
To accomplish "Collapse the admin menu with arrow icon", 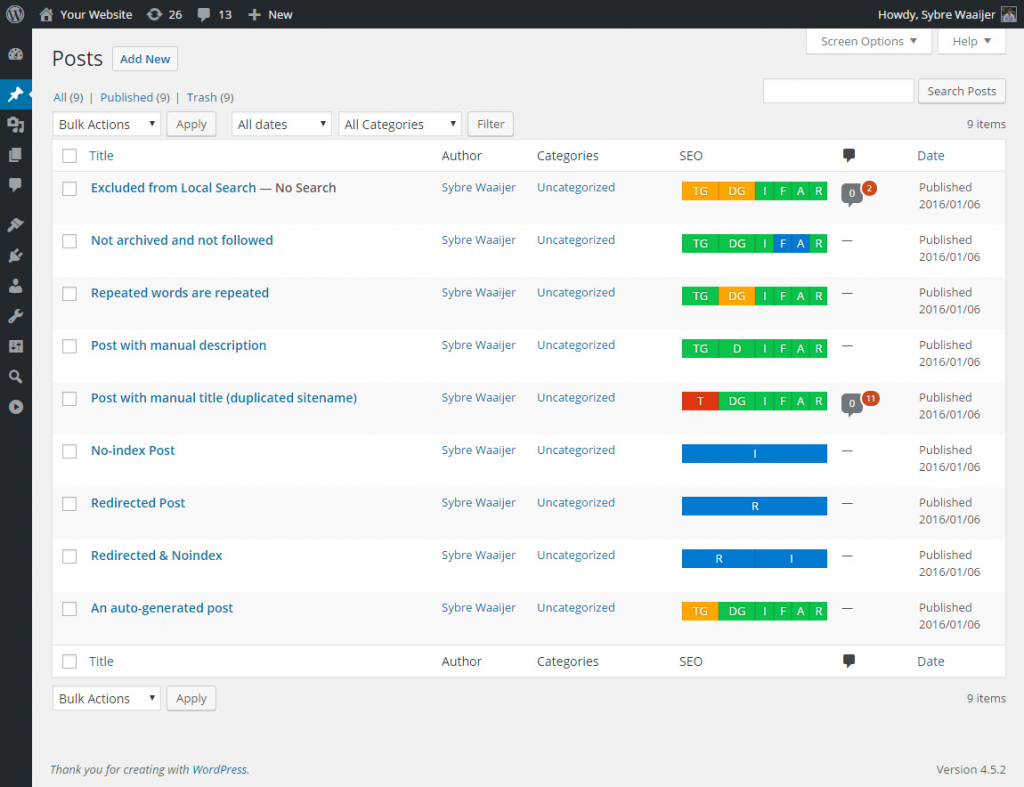I will click(x=15, y=407).
